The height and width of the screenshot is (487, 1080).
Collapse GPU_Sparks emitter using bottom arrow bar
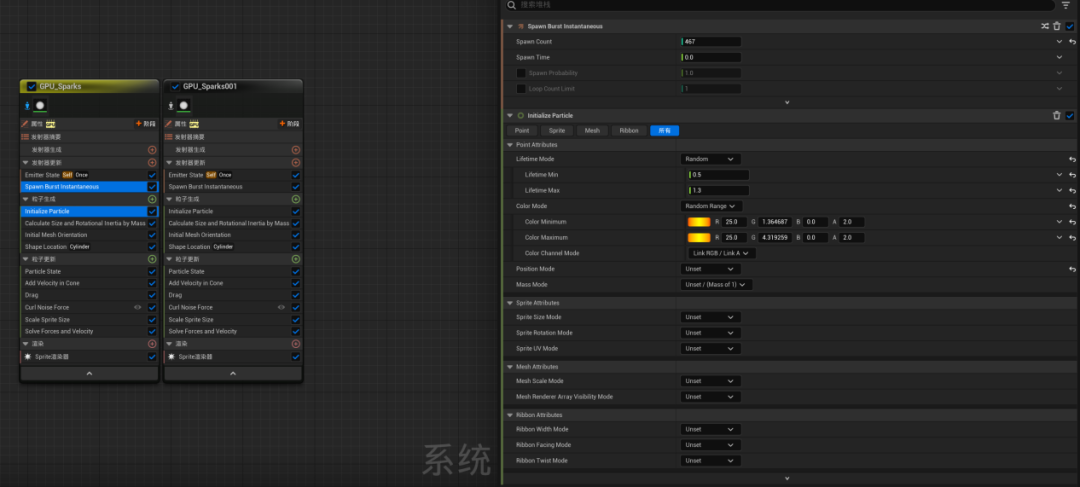pos(90,373)
